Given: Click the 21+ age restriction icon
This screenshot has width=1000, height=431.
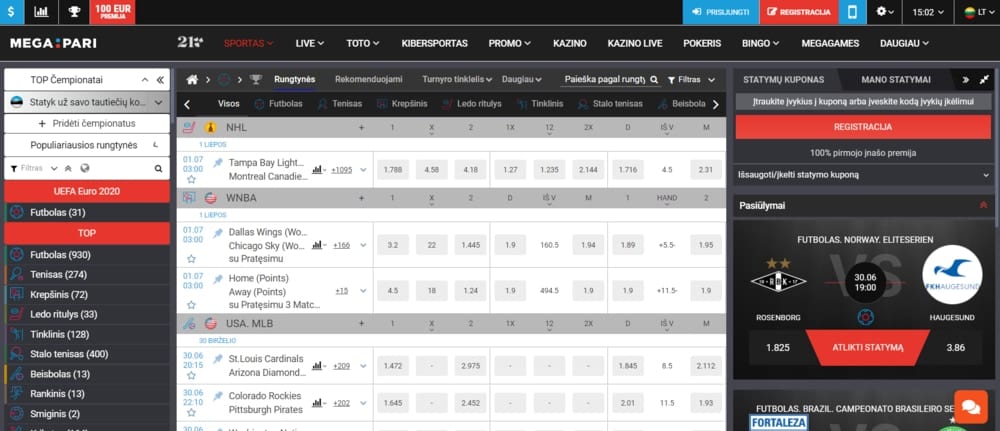Looking at the screenshot, I should pyautogui.click(x=190, y=43).
